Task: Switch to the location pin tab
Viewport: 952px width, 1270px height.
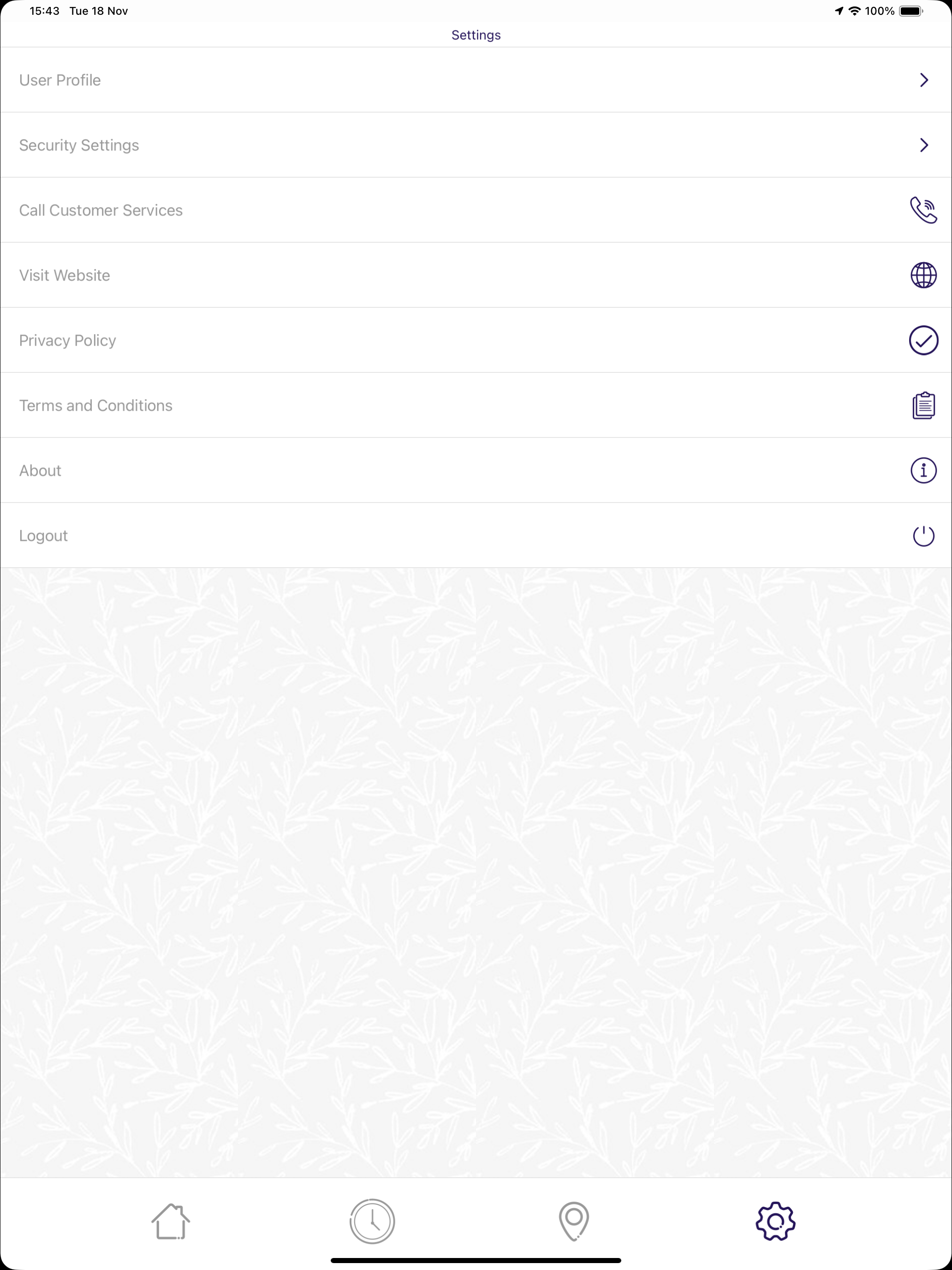Action: coord(574,1221)
